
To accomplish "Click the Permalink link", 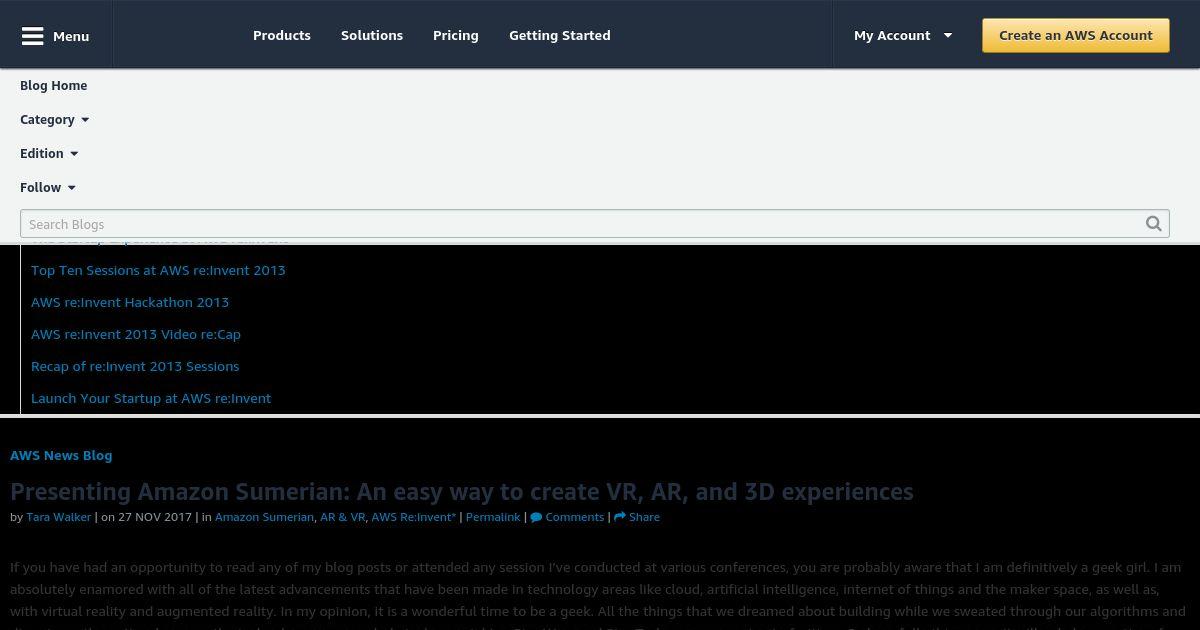I will pyautogui.click(x=493, y=517).
